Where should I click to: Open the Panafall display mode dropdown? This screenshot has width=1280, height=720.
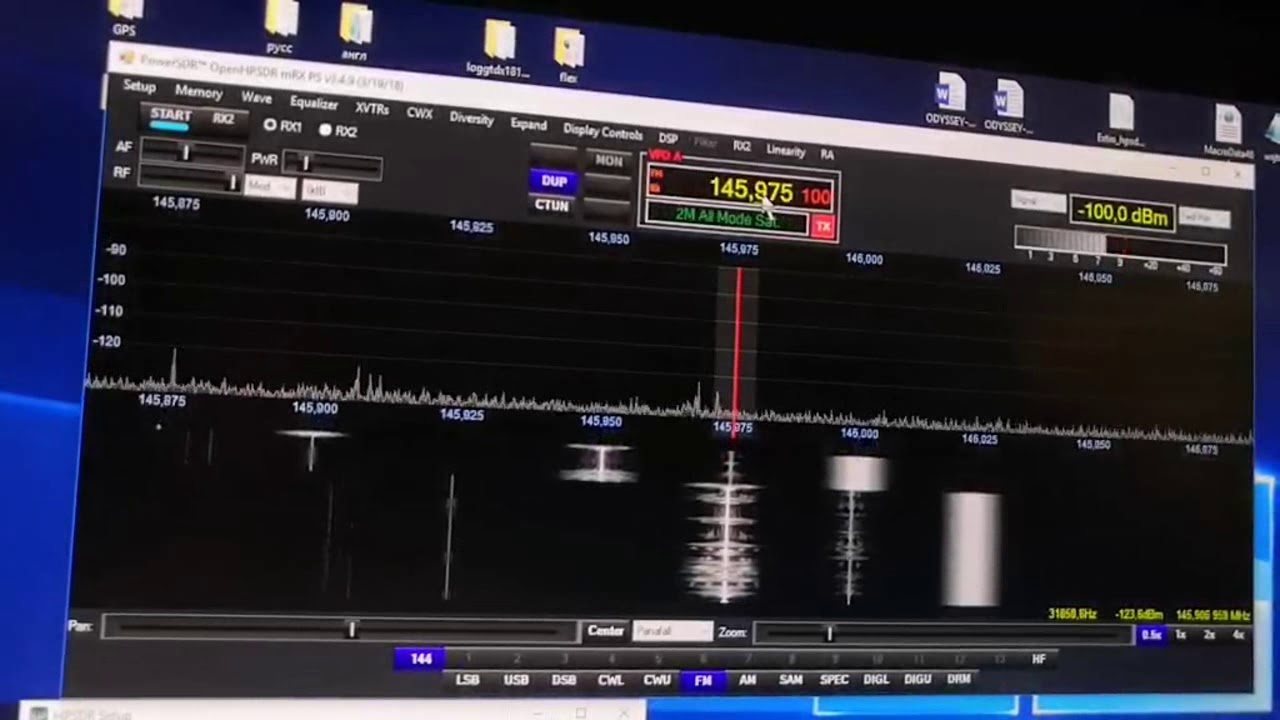(673, 632)
